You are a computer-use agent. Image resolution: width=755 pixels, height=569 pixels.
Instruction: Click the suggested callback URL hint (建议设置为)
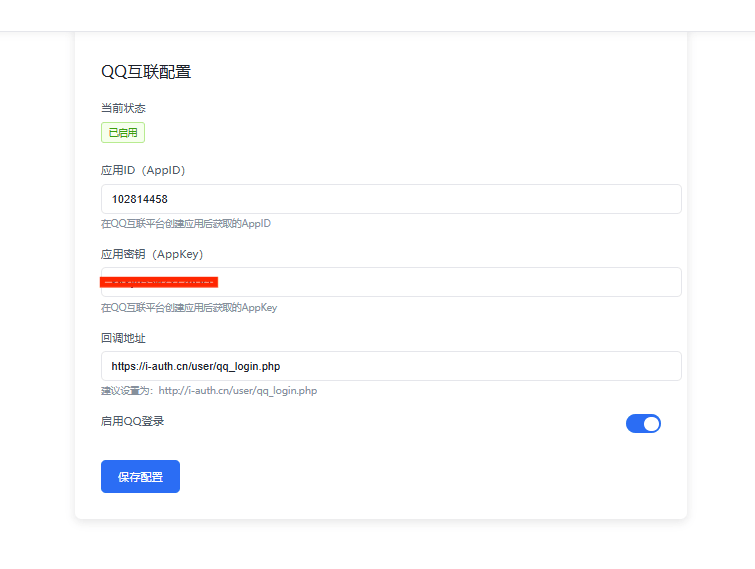click(209, 391)
